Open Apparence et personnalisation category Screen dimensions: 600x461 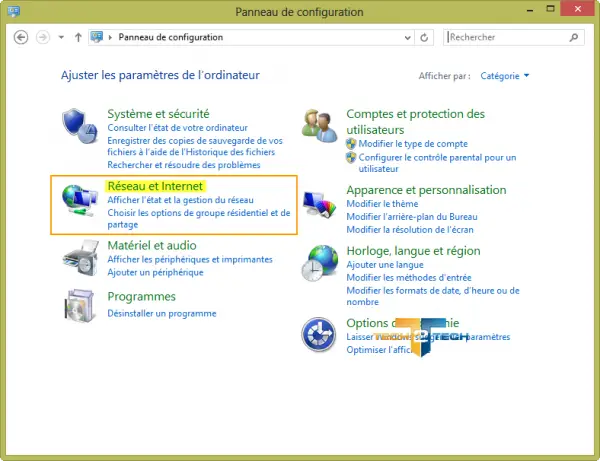pyautogui.click(x=426, y=190)
